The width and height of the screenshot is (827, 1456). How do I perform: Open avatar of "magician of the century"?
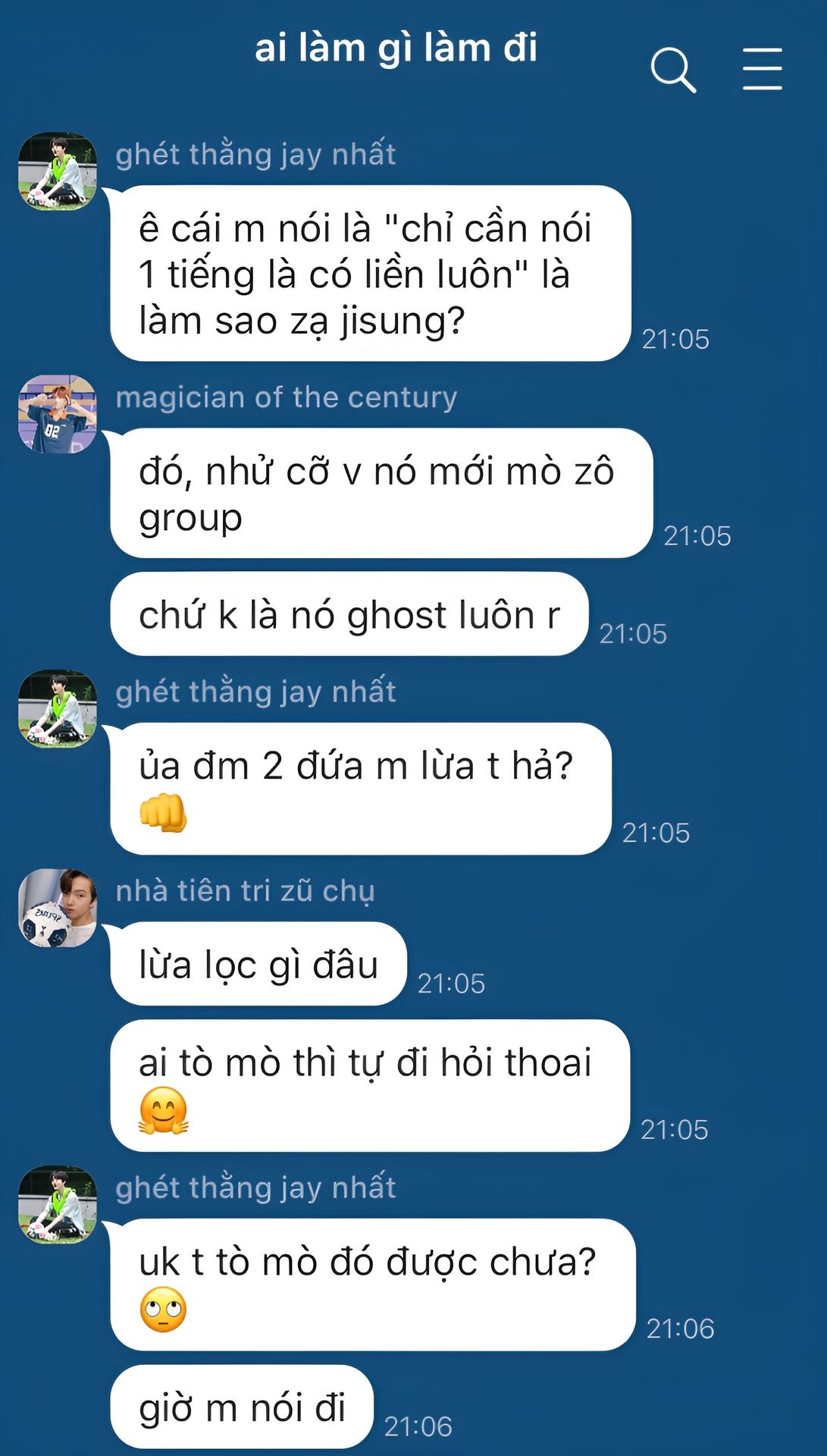[x=58, y=414]
